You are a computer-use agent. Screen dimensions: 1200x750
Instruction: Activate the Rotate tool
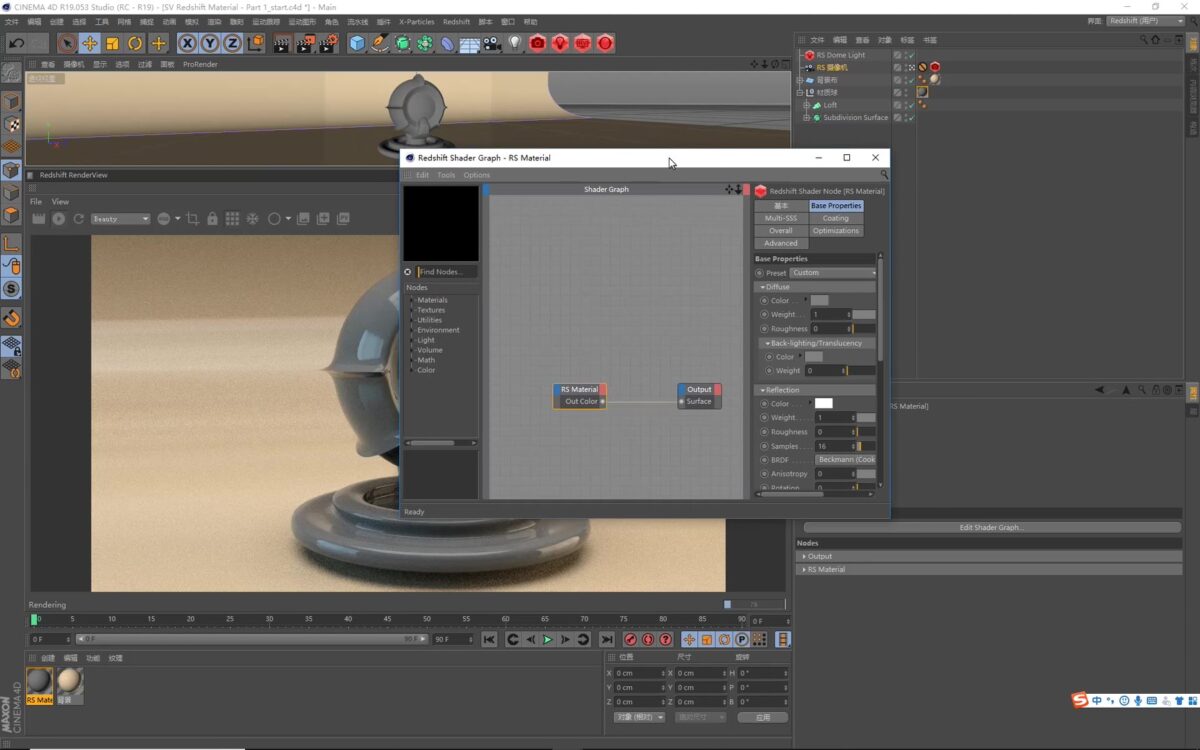[x=135, y=43]
